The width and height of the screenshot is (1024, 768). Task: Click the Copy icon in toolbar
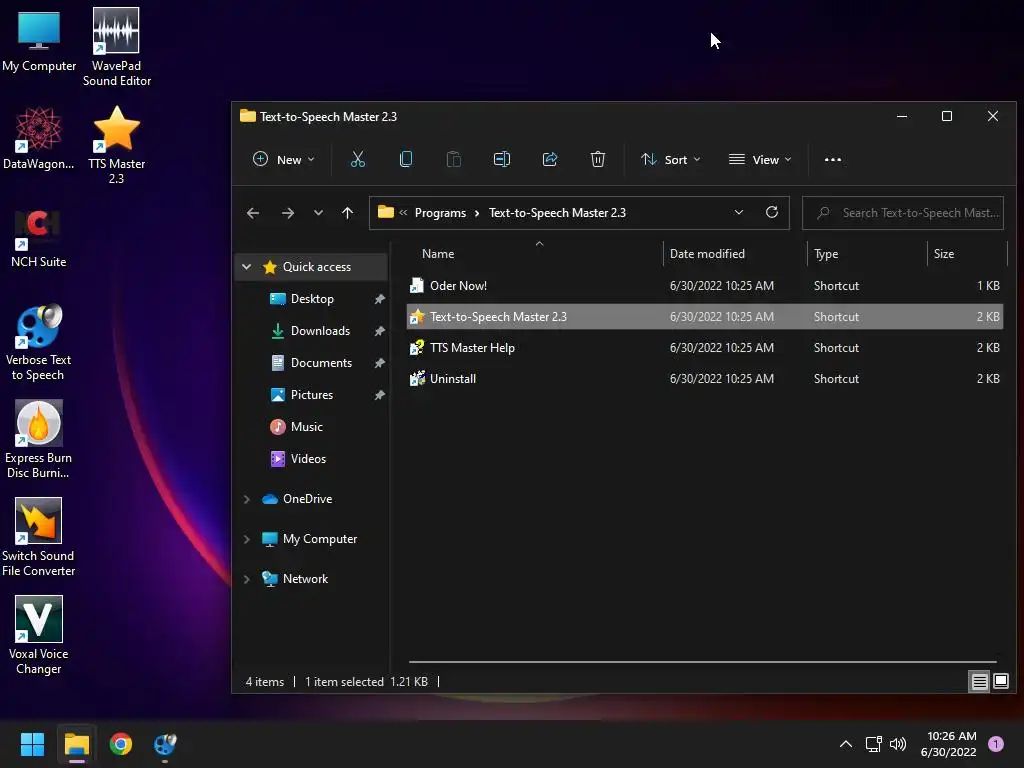click(406, 159)
